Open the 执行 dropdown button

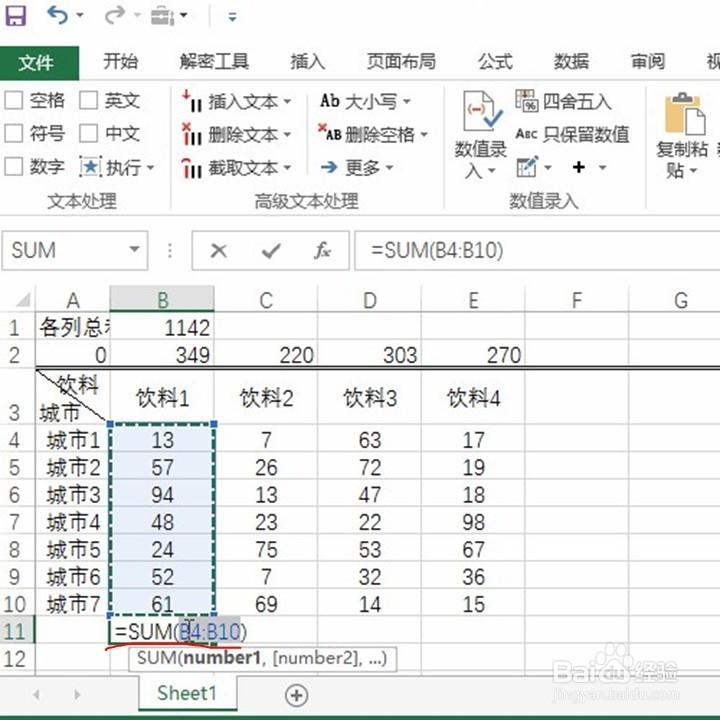[117, 168]
